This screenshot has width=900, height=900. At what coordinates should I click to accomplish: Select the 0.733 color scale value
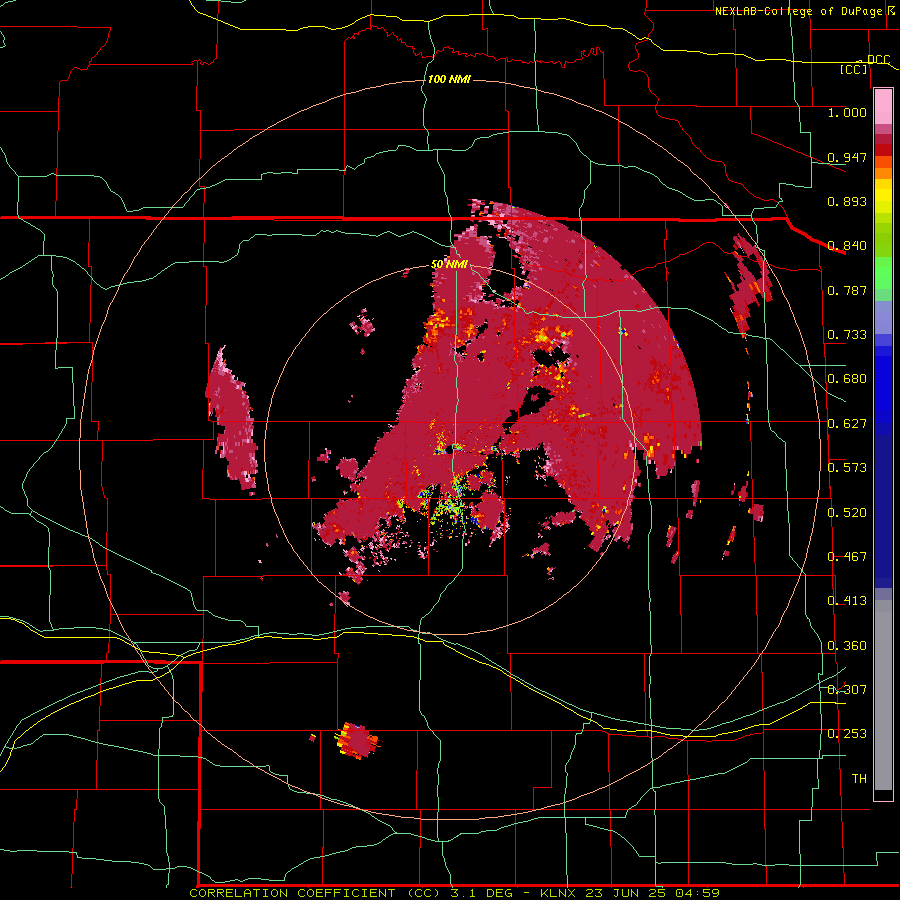[x=847, y=335]
